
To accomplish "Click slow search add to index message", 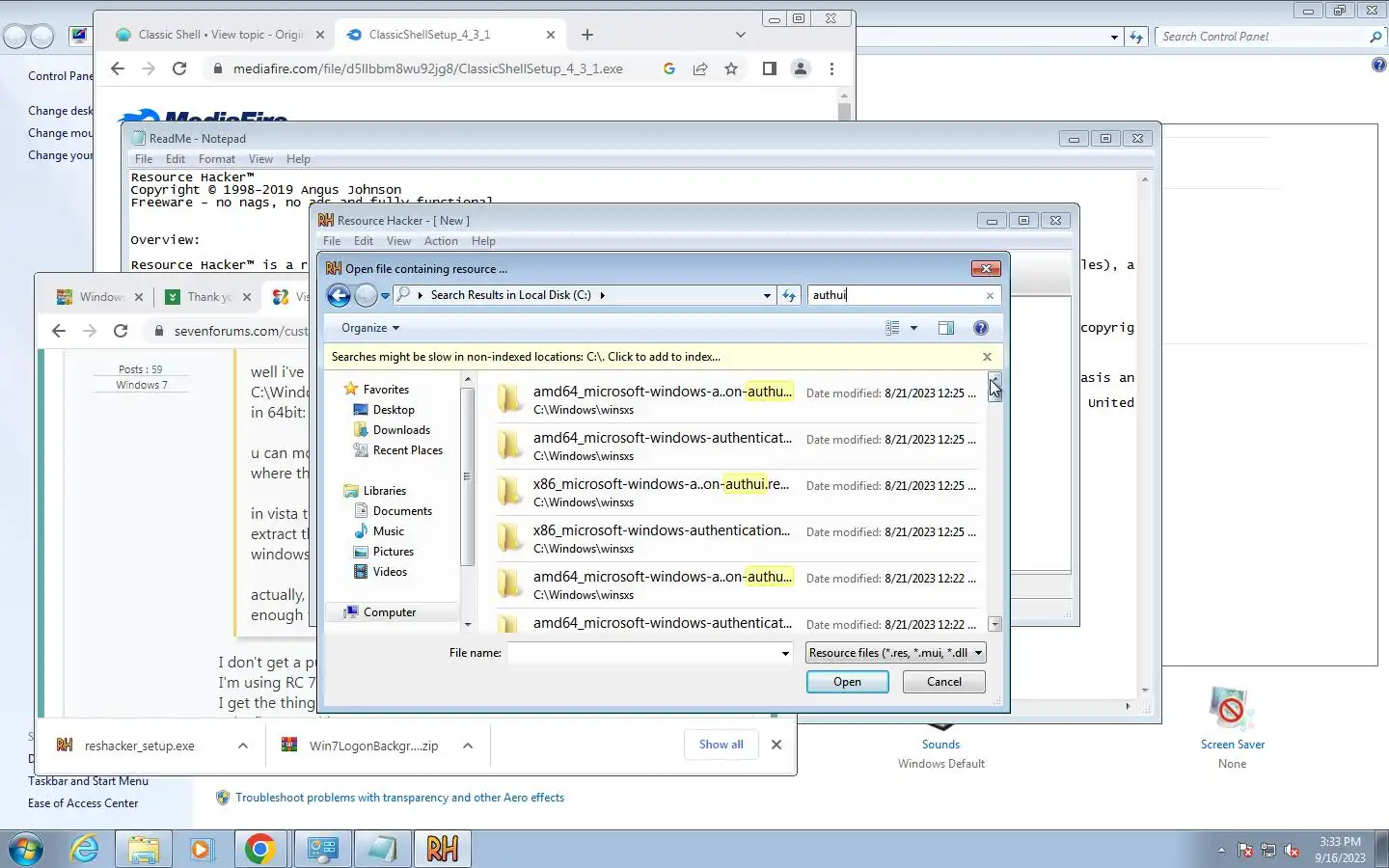I will click(526, 357).
